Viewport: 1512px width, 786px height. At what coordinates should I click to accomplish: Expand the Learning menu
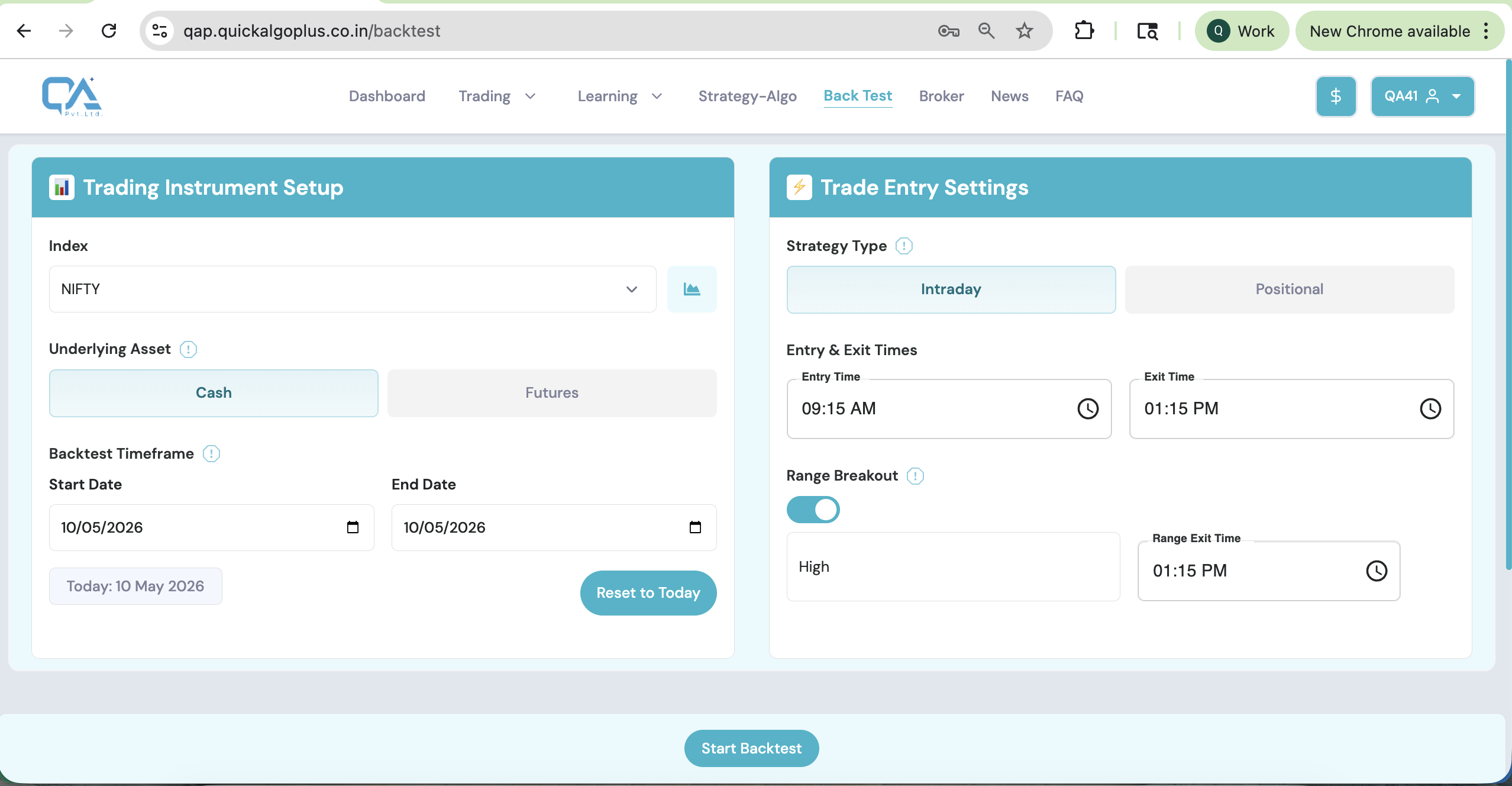coord(619,96)
